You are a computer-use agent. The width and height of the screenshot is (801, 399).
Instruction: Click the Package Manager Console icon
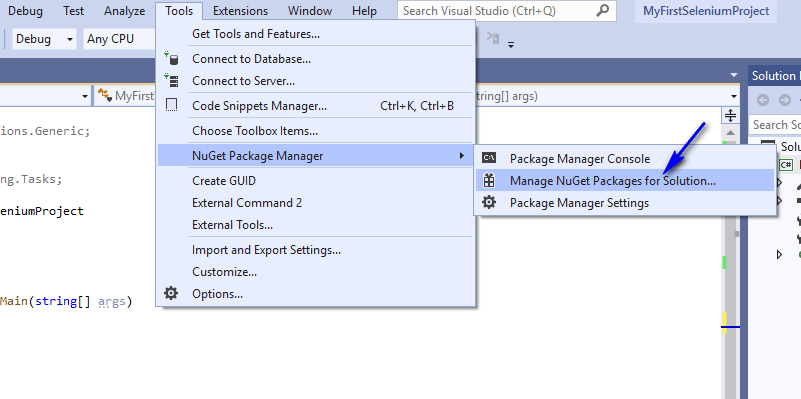coord(489,158)
